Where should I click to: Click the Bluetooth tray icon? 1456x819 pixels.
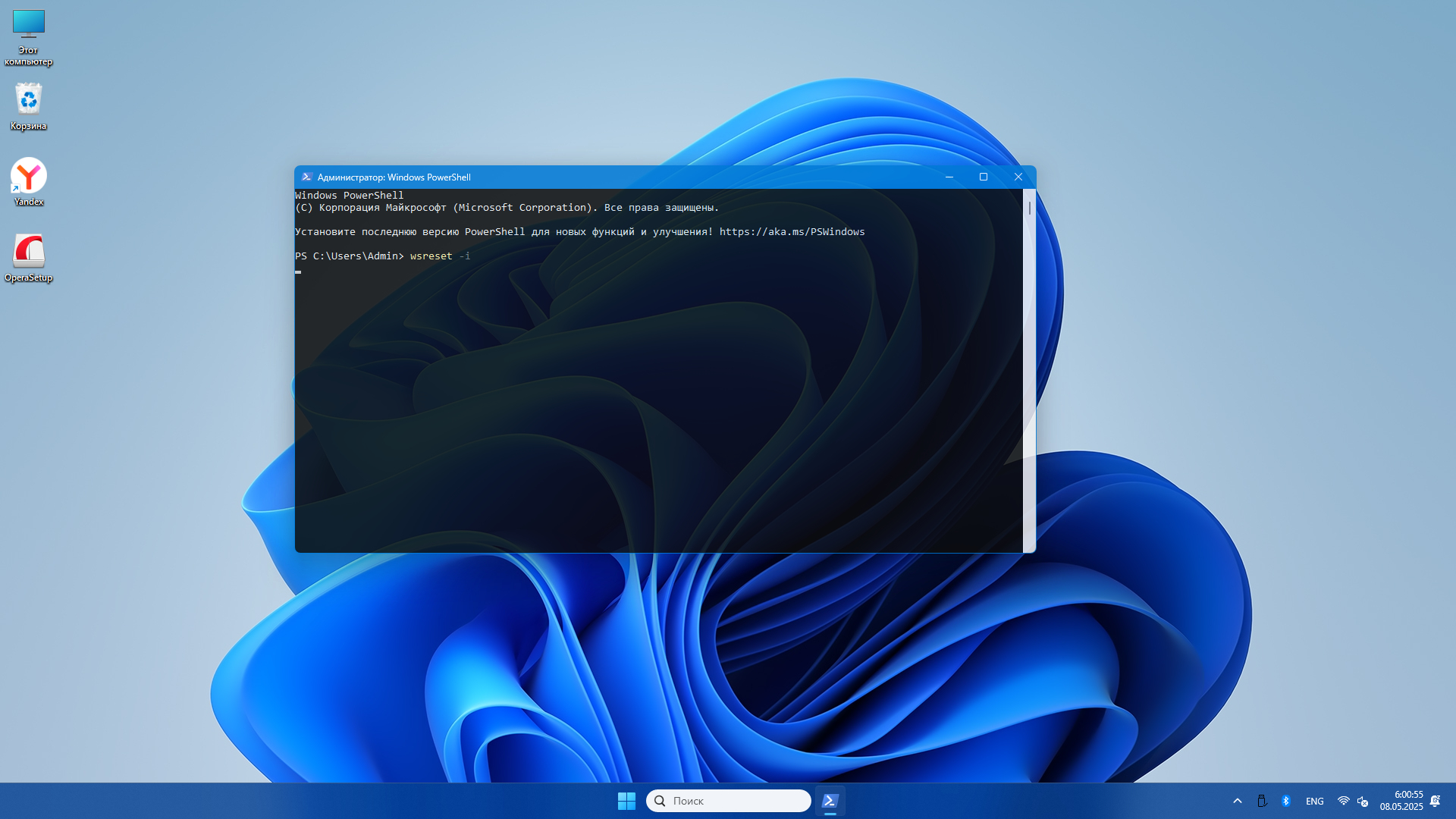pyautogui.click(x=1285, y=801)
